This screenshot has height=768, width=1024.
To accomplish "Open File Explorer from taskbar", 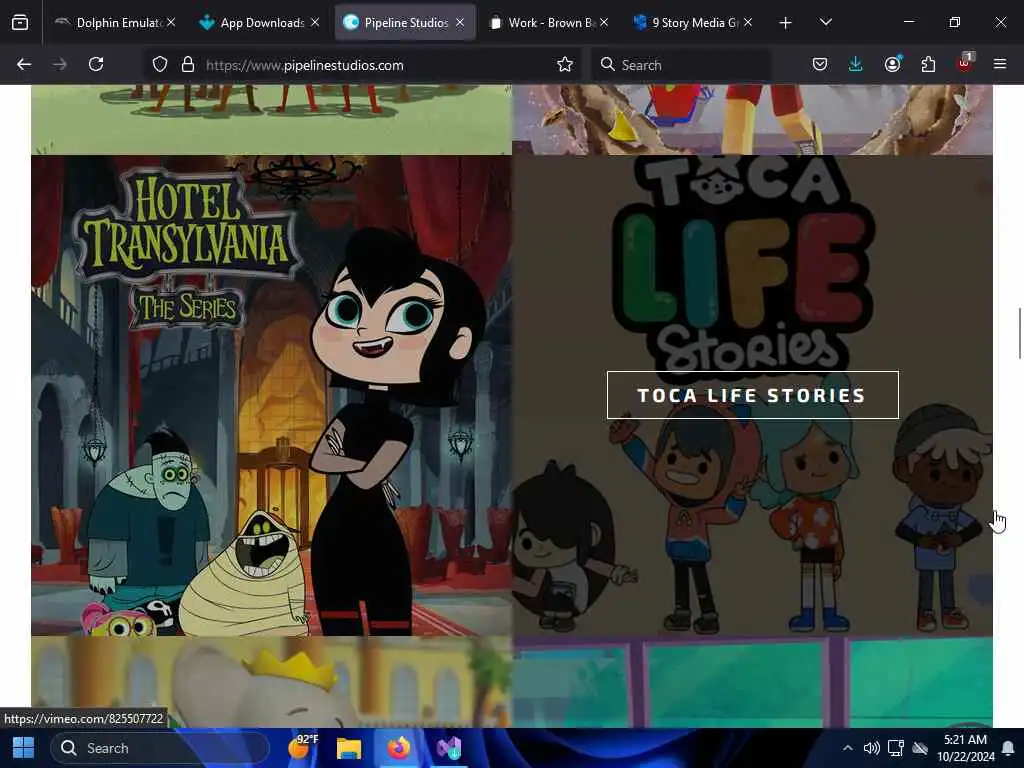I will point(349,748).
